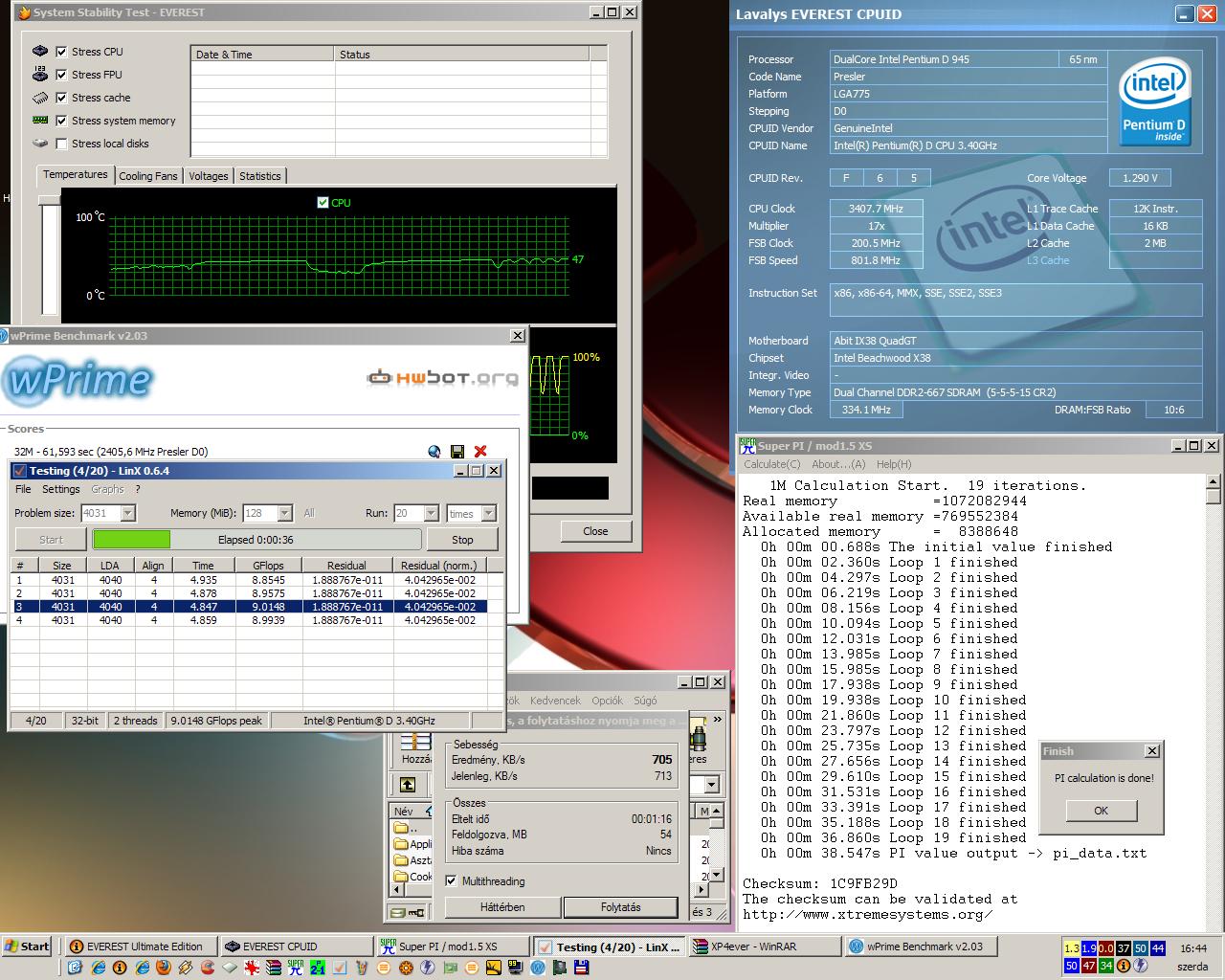The width and height of the screenshot is (1225, 980).
Task: Click the wPrime save floppy disk icon
Action: [x=457, y=452]
